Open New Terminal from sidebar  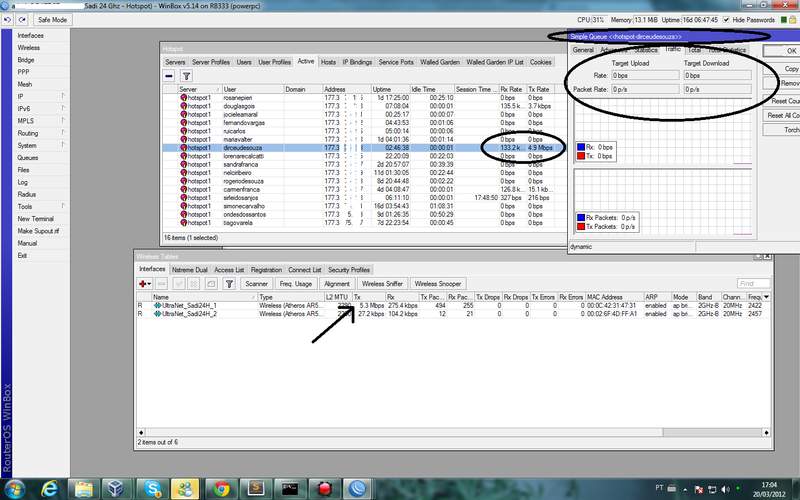(36, 219)
